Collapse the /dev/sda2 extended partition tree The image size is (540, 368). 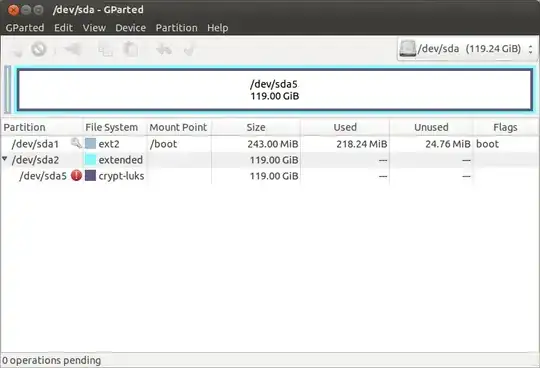click(5, 159)
